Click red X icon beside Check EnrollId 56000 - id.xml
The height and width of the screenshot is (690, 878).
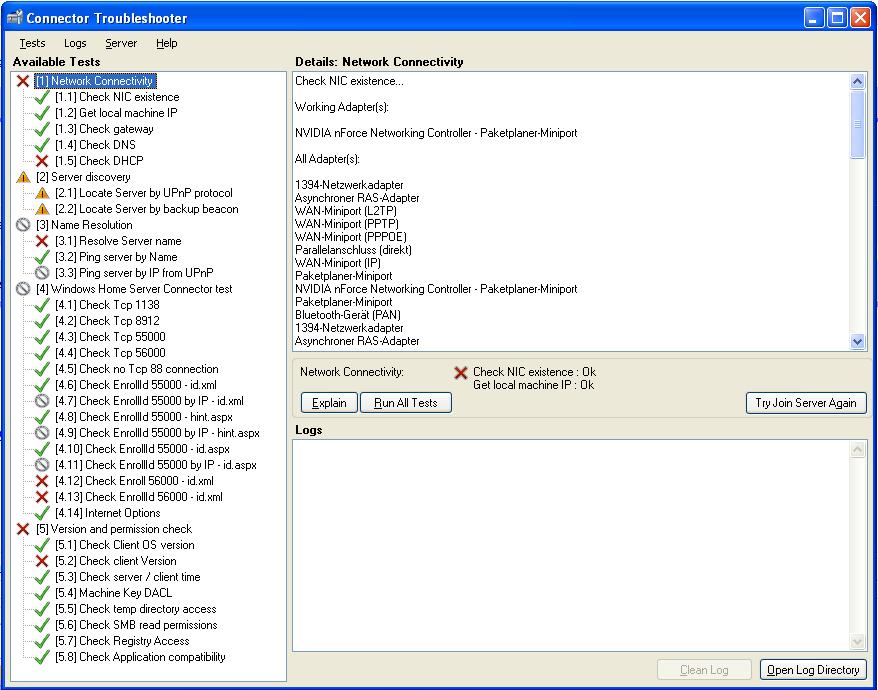click(x=42, y=497)
